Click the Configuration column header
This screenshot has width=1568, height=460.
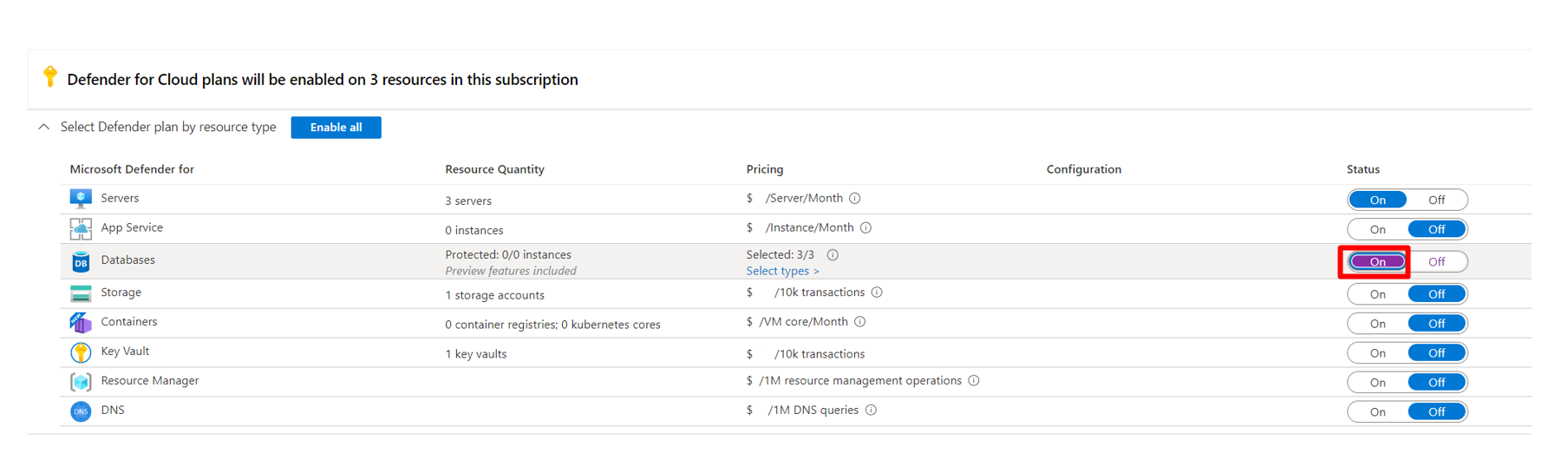click(x=1084, y=169)
